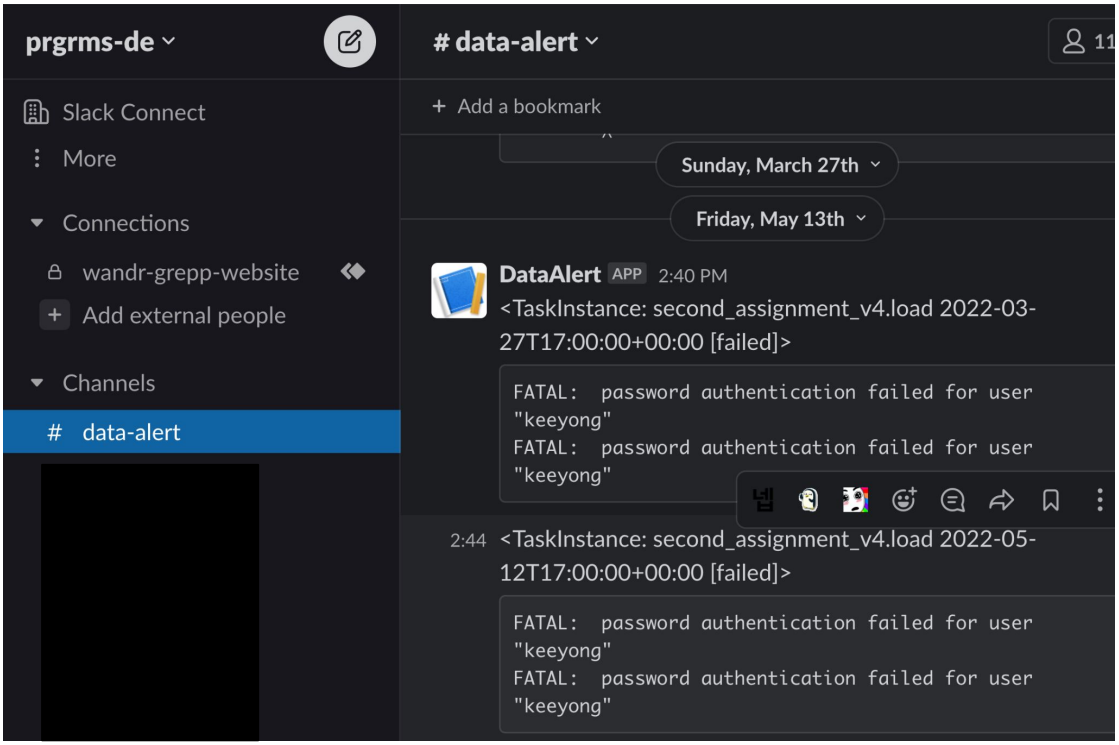Open the wandr-grepp-website channel
Viewport: 1119px width, 745px height.
coord(191,273)
